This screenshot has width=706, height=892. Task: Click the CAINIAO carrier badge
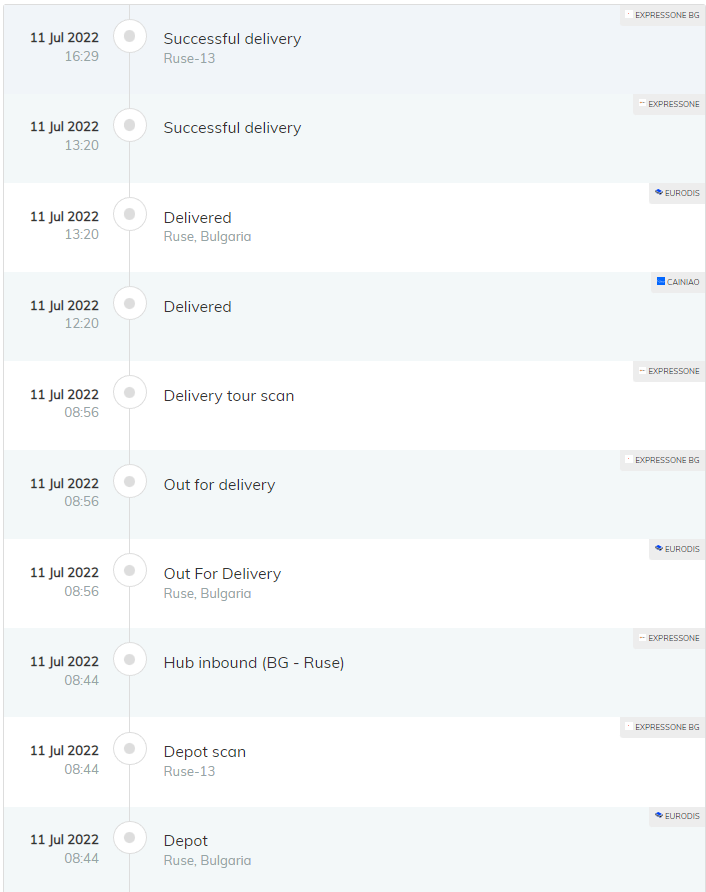click(x=678, y=282)
